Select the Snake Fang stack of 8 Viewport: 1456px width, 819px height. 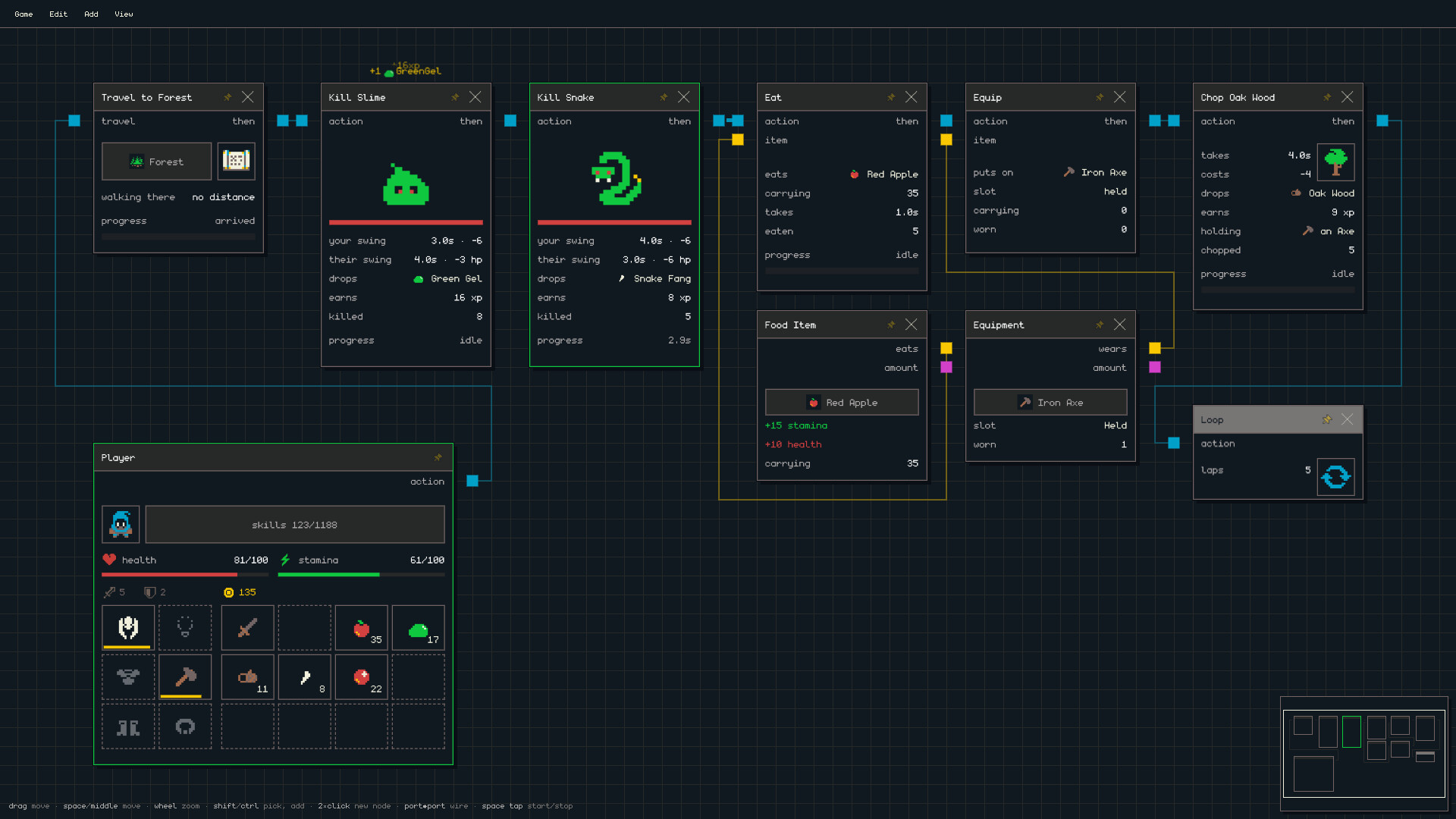pos(305,677)
